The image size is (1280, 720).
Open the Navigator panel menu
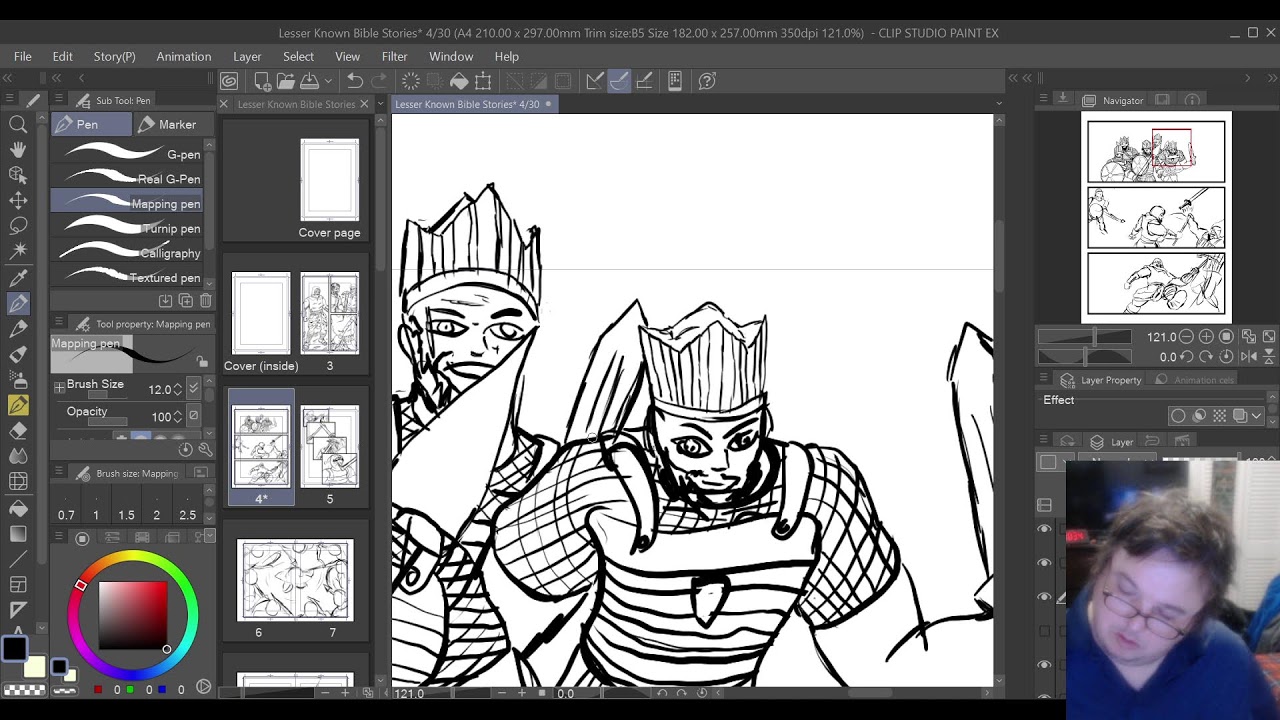click(x=1043, y=99)
